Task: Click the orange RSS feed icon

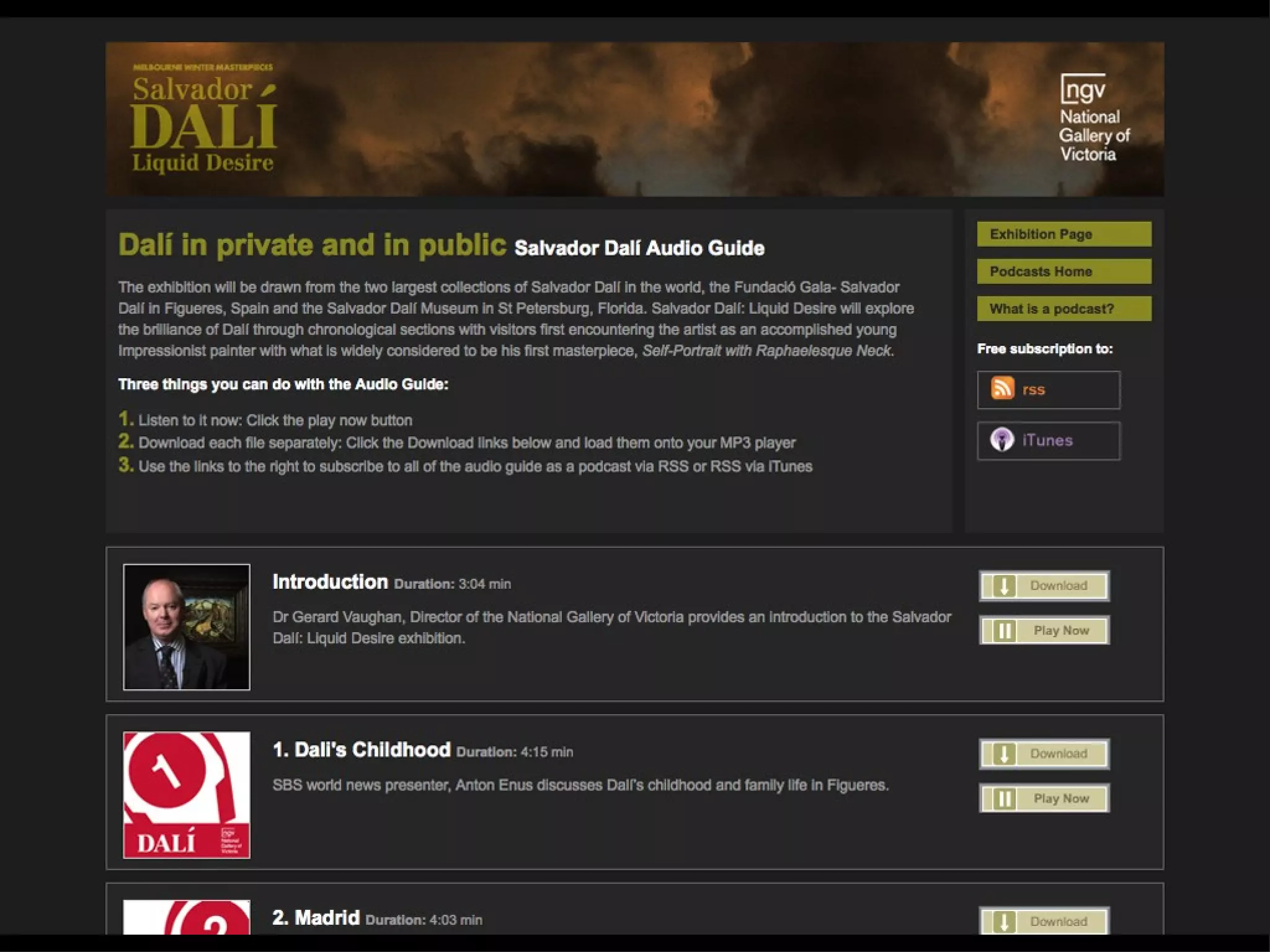Action: pyautogui.click(x=1002, y=389)
